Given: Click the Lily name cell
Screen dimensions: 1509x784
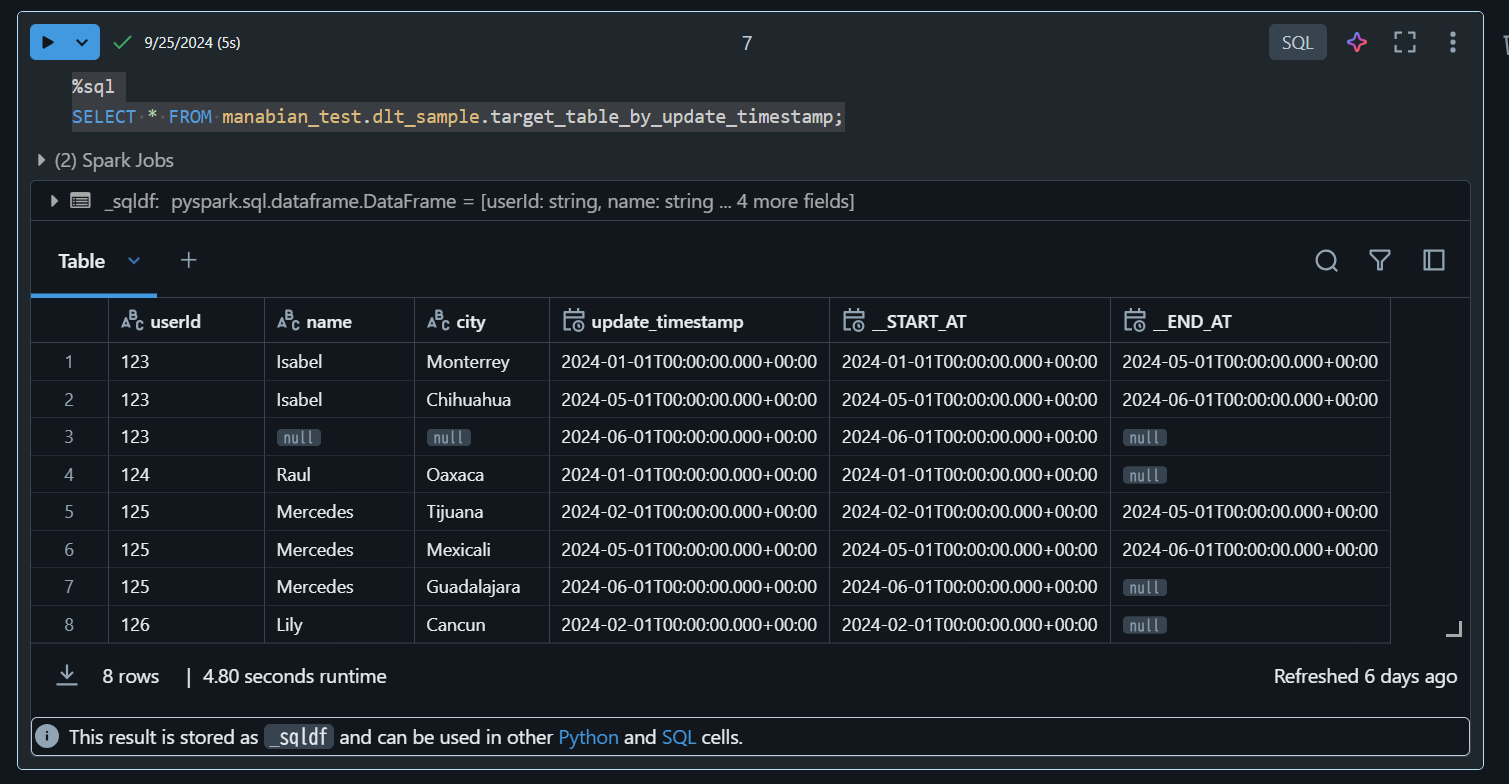Looking at the screenshot, I should (x=339, y=624).
